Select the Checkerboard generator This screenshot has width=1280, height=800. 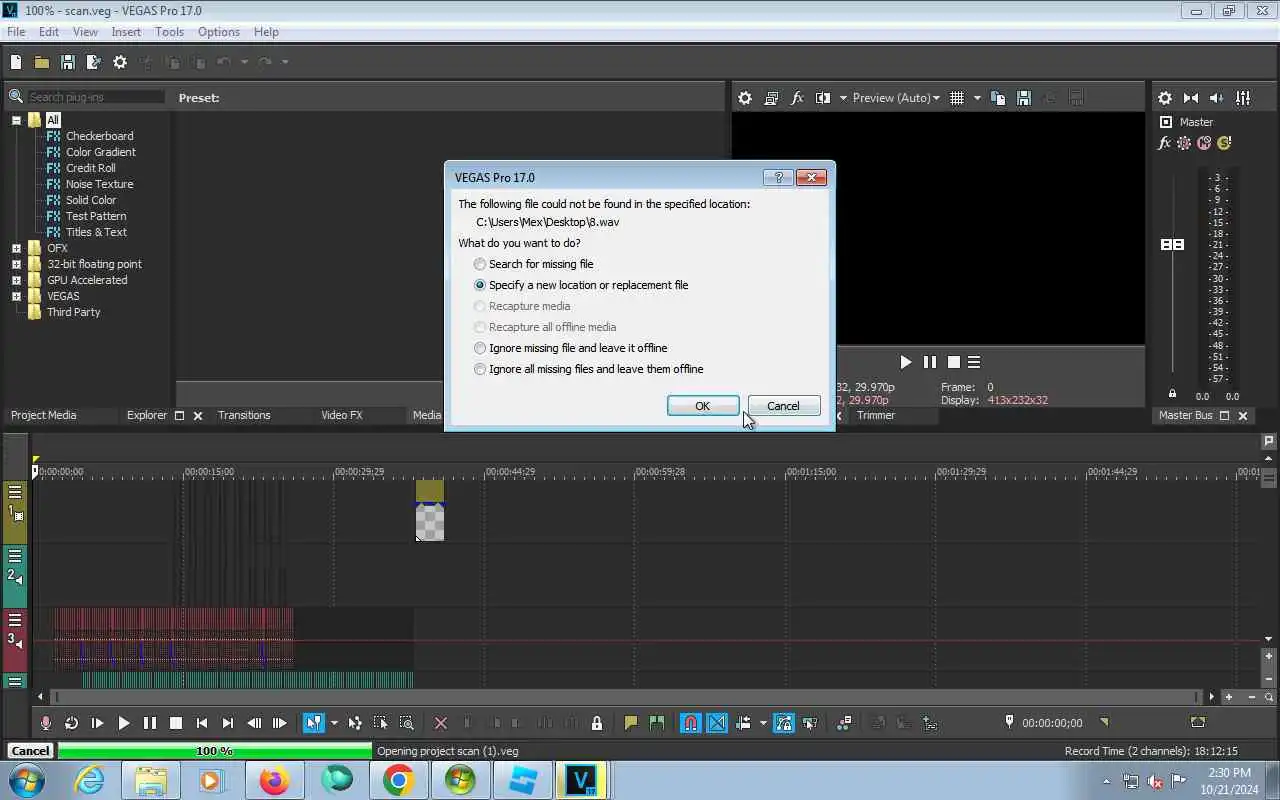tap(99, 136)
